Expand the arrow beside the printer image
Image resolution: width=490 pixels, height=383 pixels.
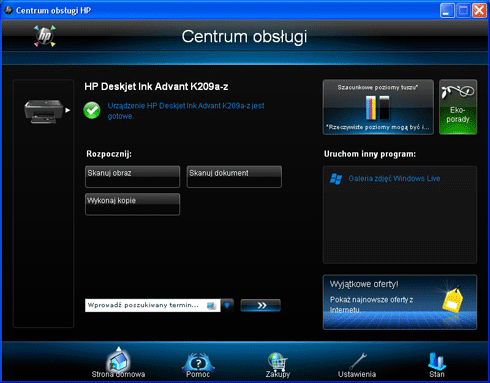[68, 110]
